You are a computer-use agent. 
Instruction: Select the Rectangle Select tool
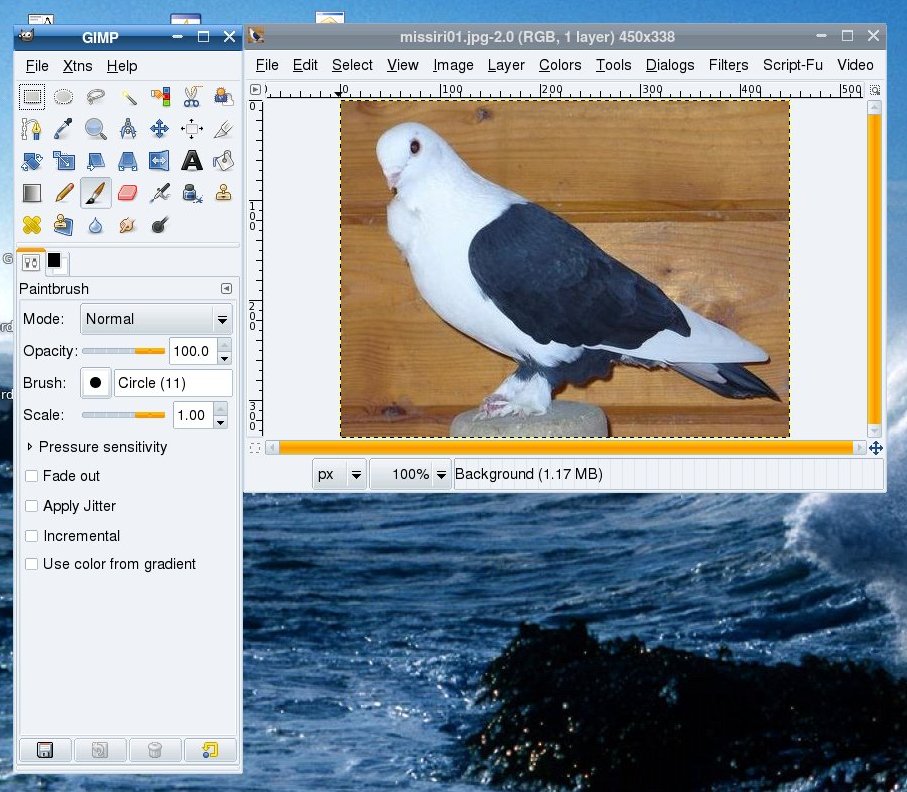[32, 97]
